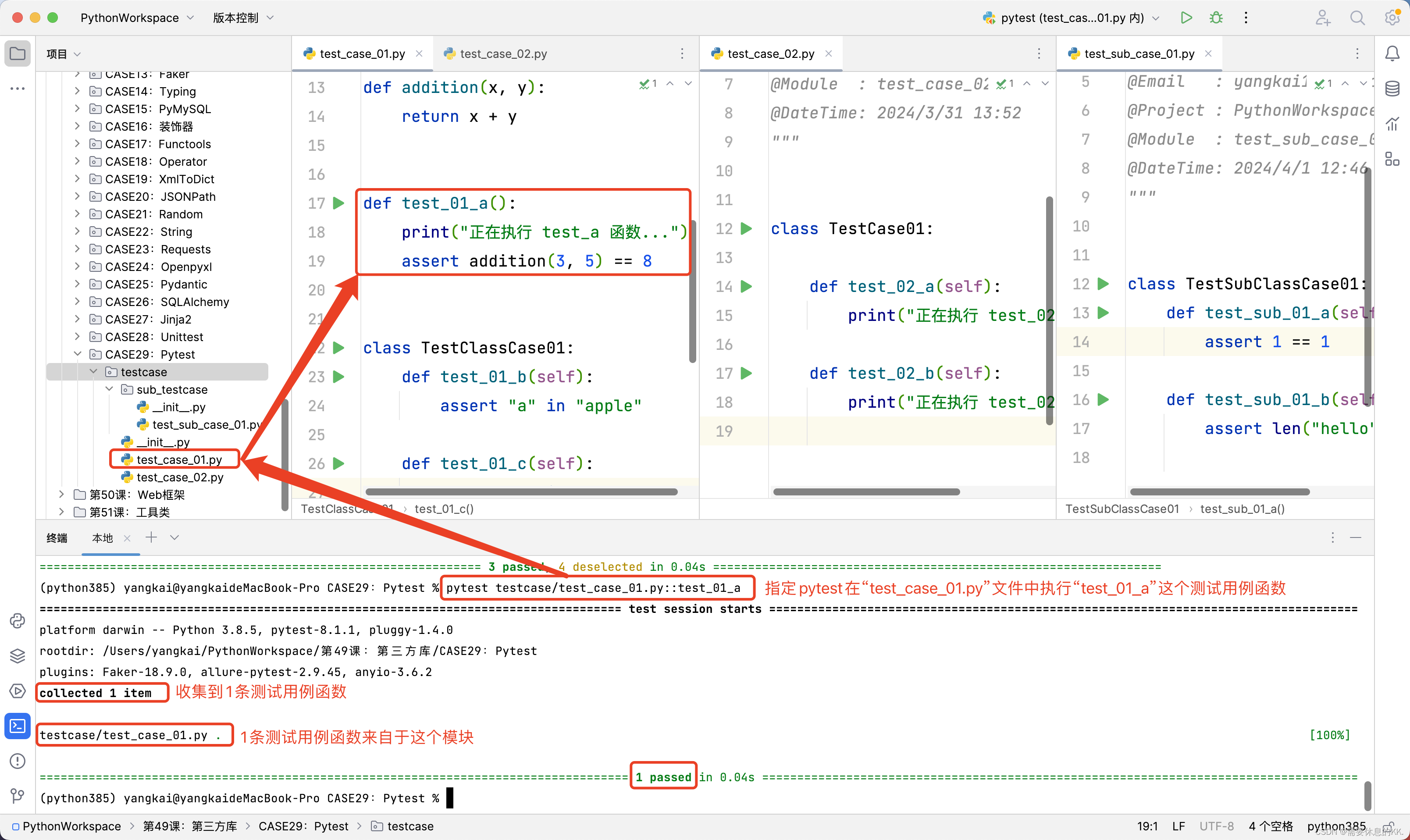1410x840 pixels.
Task: Expand the CASE14: Typing folder
Action: (78, 91)
